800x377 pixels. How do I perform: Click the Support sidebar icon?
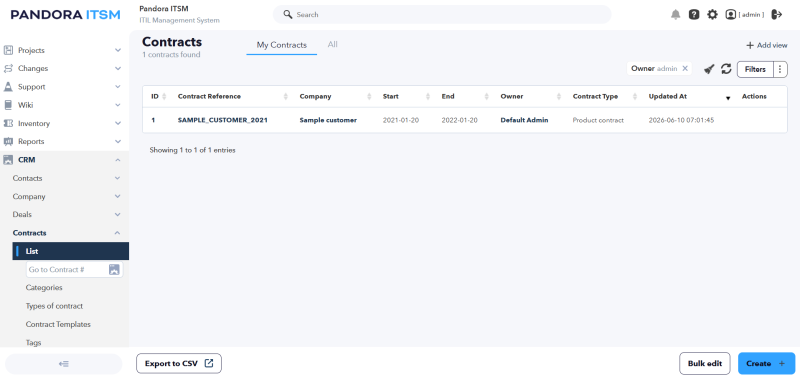(8, 87)
